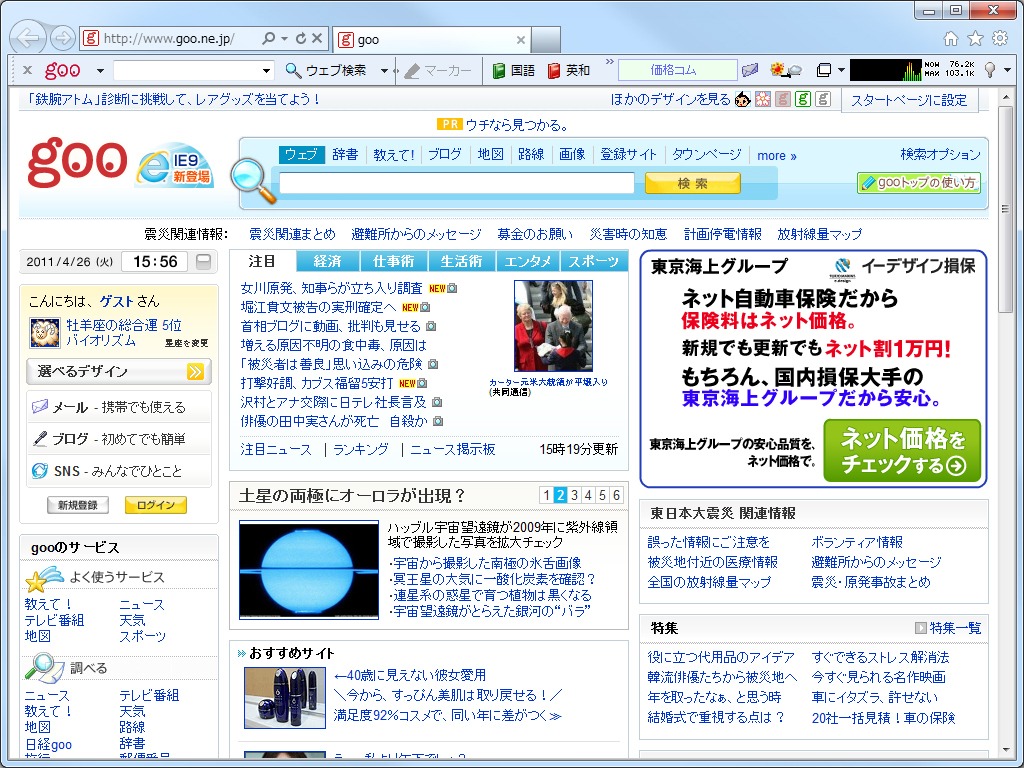1024x768 pixels.
Task: Select the flower page design icon
Action: 761,101
